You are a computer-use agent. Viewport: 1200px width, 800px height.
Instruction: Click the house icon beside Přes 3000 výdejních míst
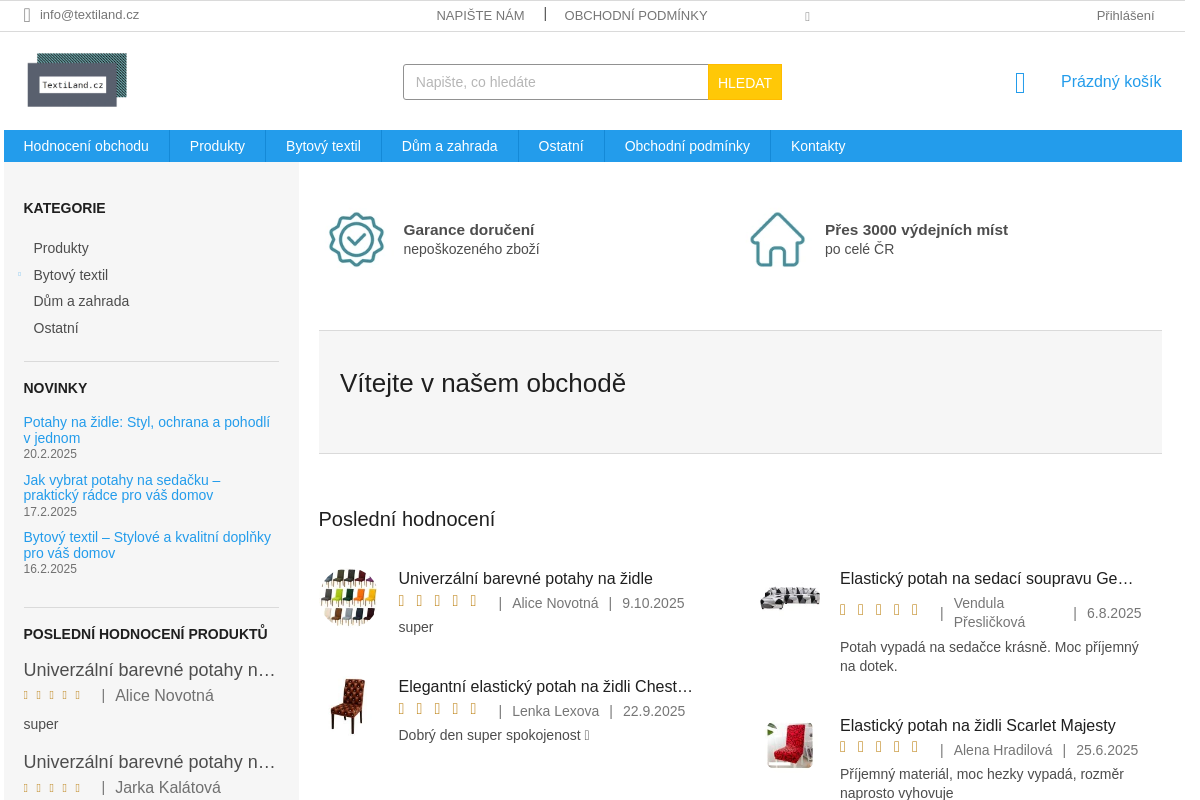777,239
